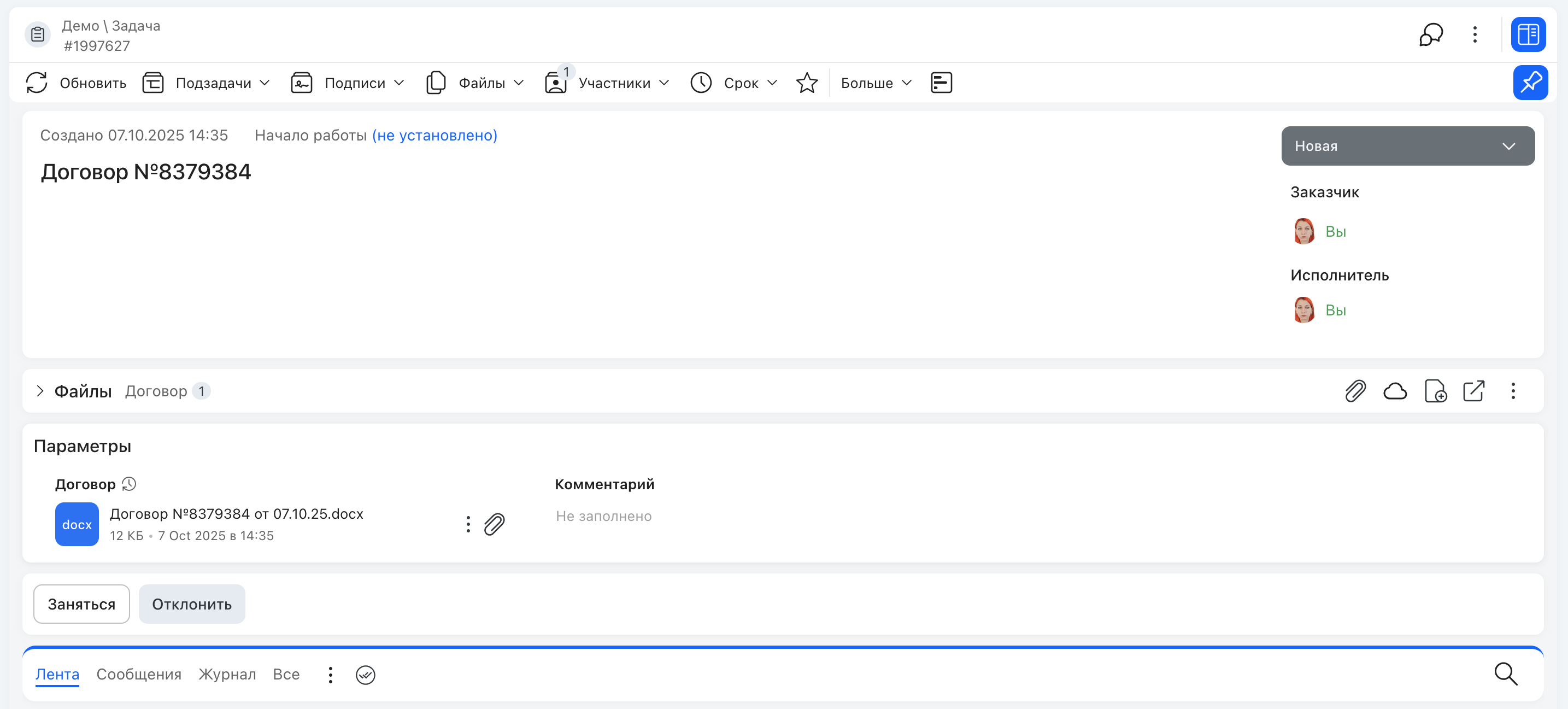Click the file count badge 1
The height and width of the screenshot is (709, 1568).
click(202, 391)
